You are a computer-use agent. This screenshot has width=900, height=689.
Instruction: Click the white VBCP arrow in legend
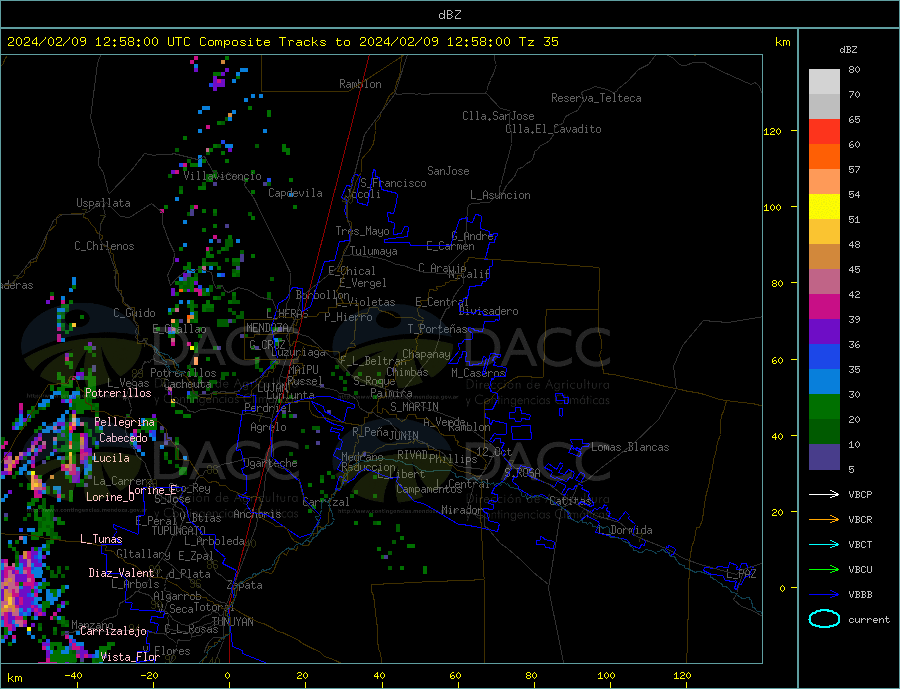pos(824,494)
